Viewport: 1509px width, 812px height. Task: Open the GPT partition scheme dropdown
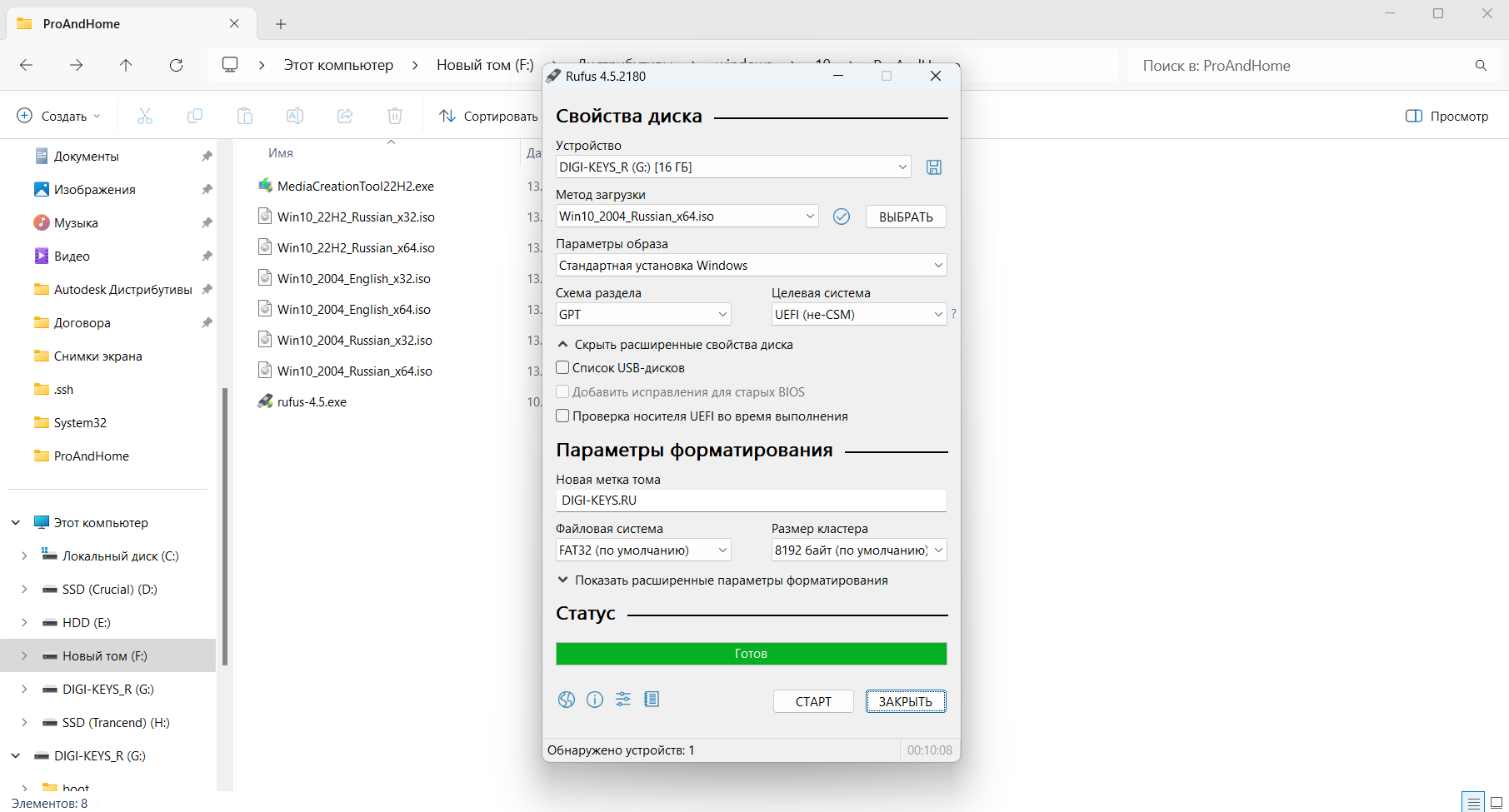643,314
